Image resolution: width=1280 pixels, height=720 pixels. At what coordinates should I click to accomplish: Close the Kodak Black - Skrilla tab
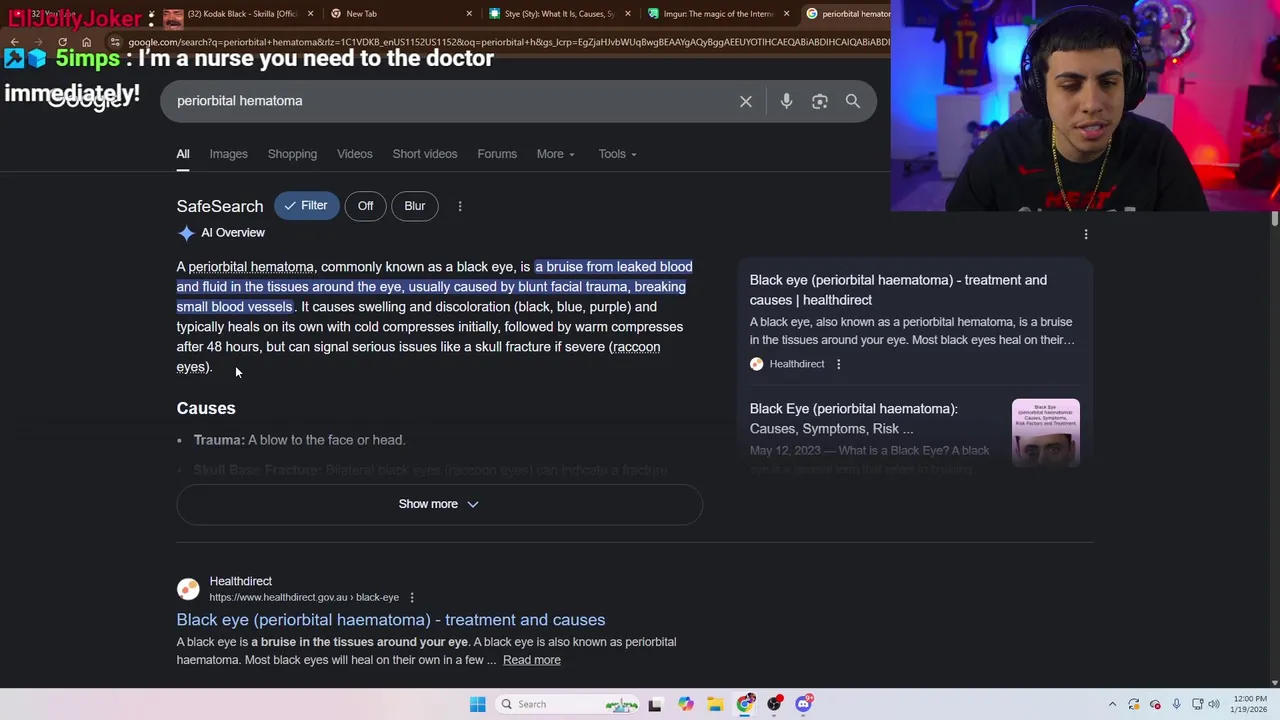[x=311, y=14]
